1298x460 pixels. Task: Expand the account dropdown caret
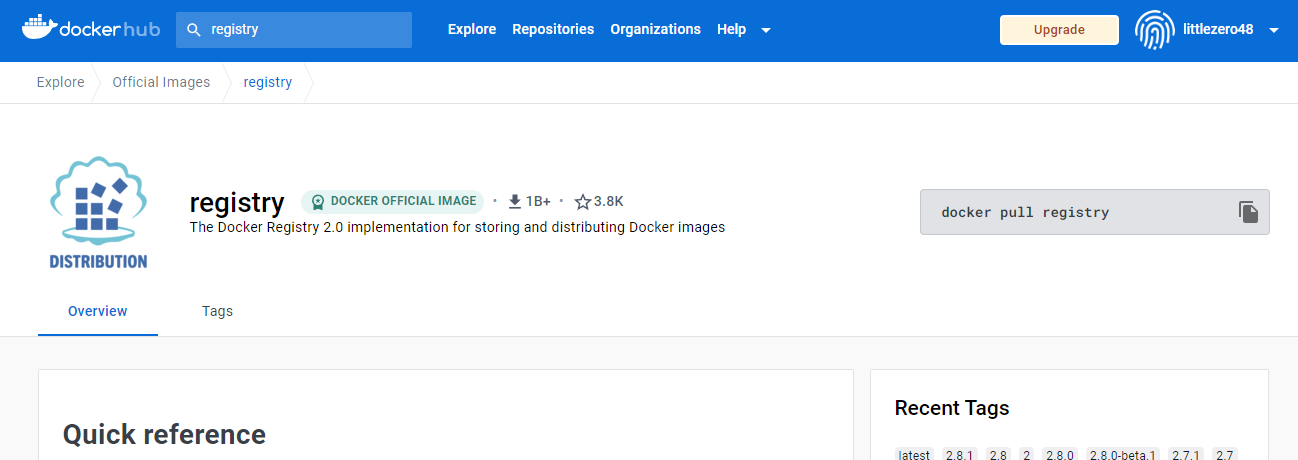tap(1274, 30)
